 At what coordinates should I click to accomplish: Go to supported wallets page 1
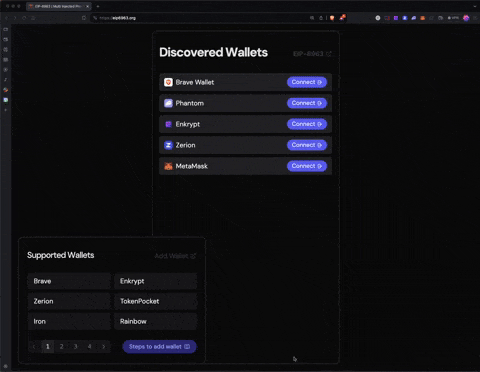click(48, 347)
